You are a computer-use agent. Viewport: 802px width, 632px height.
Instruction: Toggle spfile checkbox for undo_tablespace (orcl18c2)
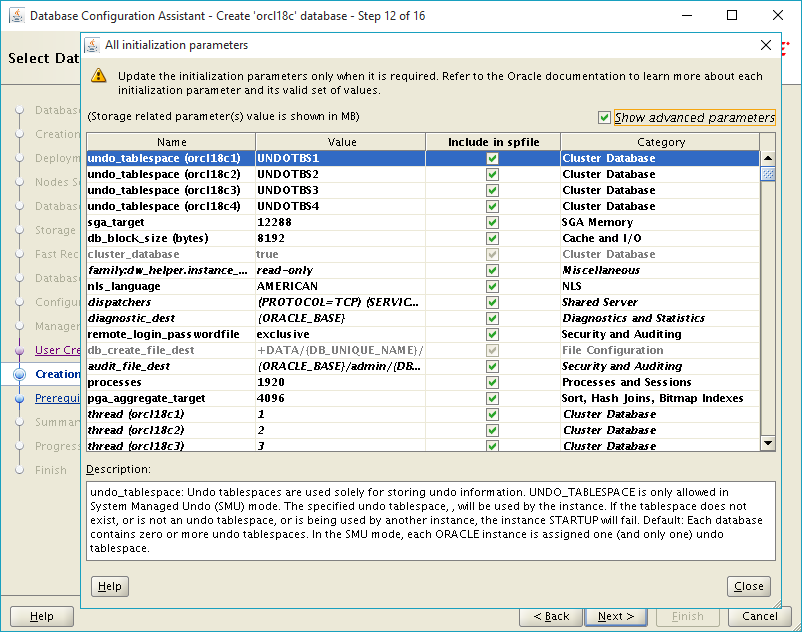coord(493,174)
